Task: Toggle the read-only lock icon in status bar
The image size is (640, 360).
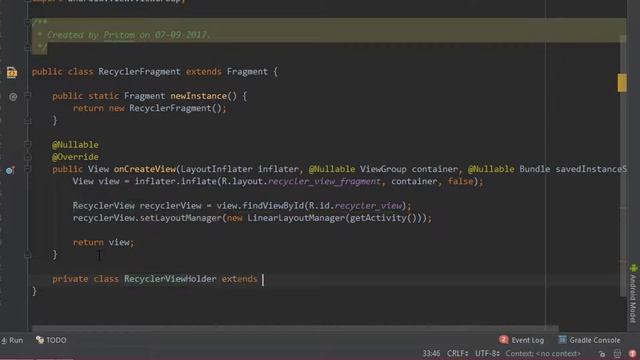Action: [602, 354]
